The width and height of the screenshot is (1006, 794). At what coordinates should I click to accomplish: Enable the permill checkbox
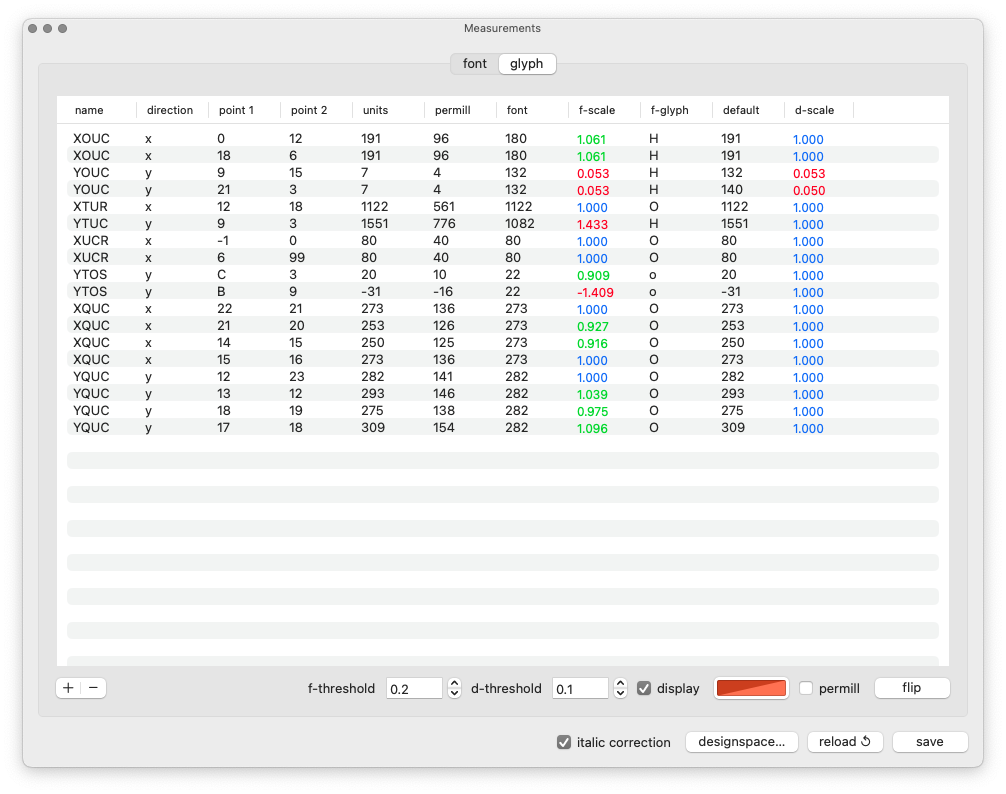(x=806, y=688)
